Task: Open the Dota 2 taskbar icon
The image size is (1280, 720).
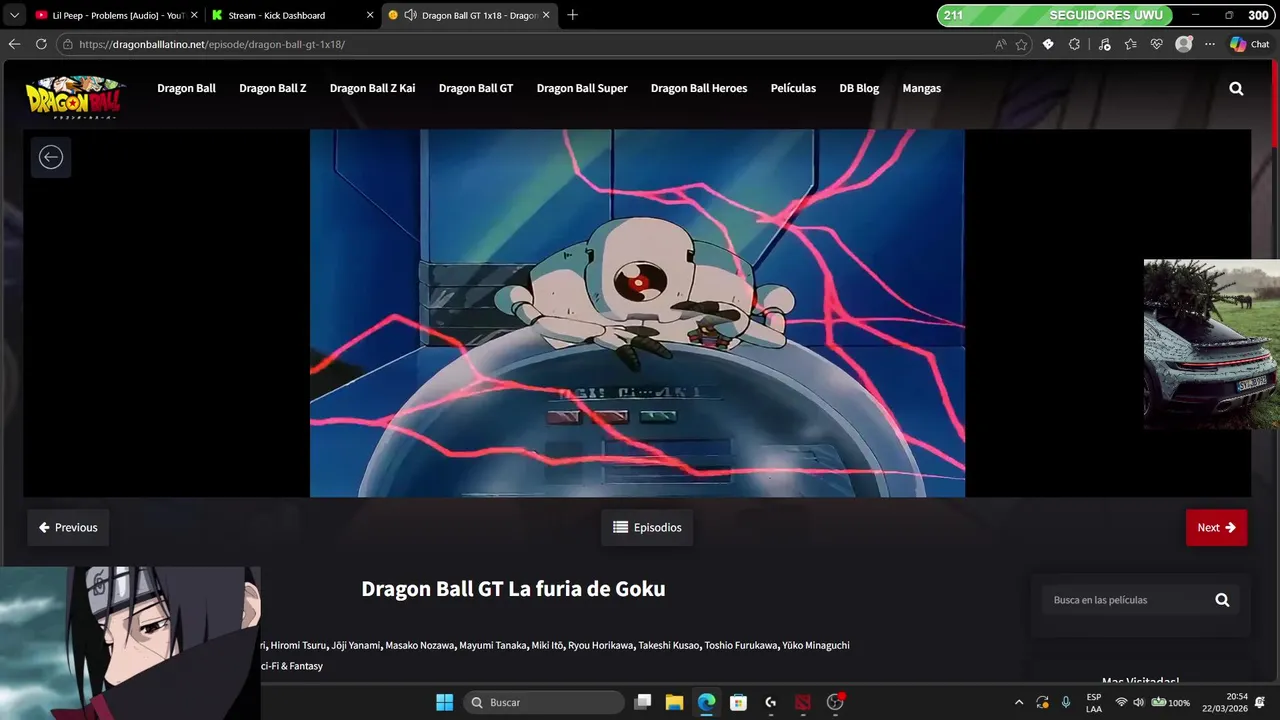Action: tap(802, 702)
